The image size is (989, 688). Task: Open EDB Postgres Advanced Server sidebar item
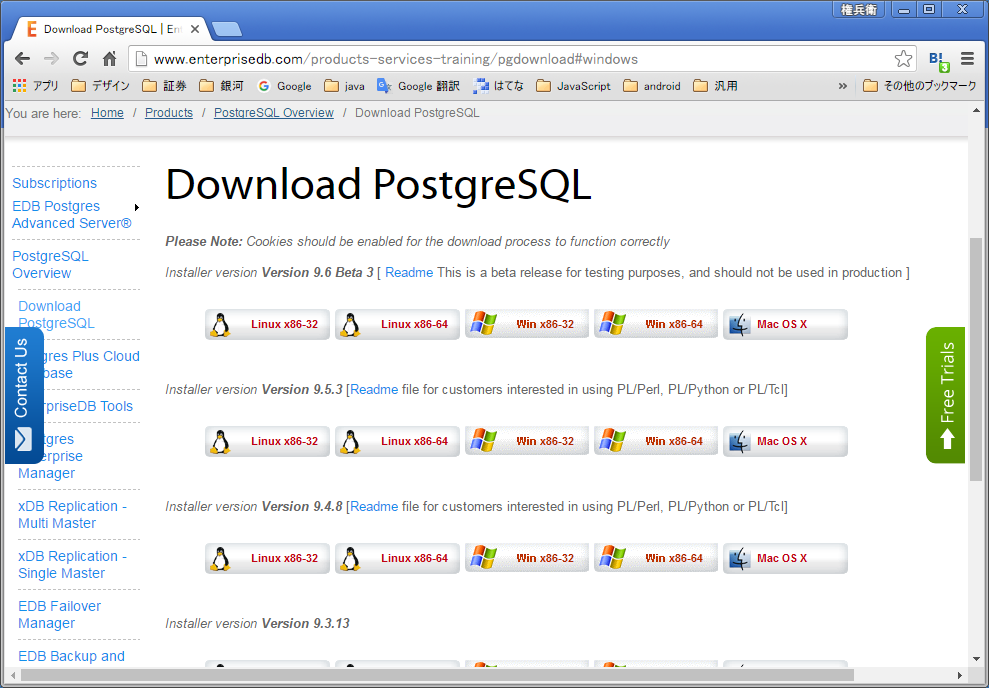point(72,215)
